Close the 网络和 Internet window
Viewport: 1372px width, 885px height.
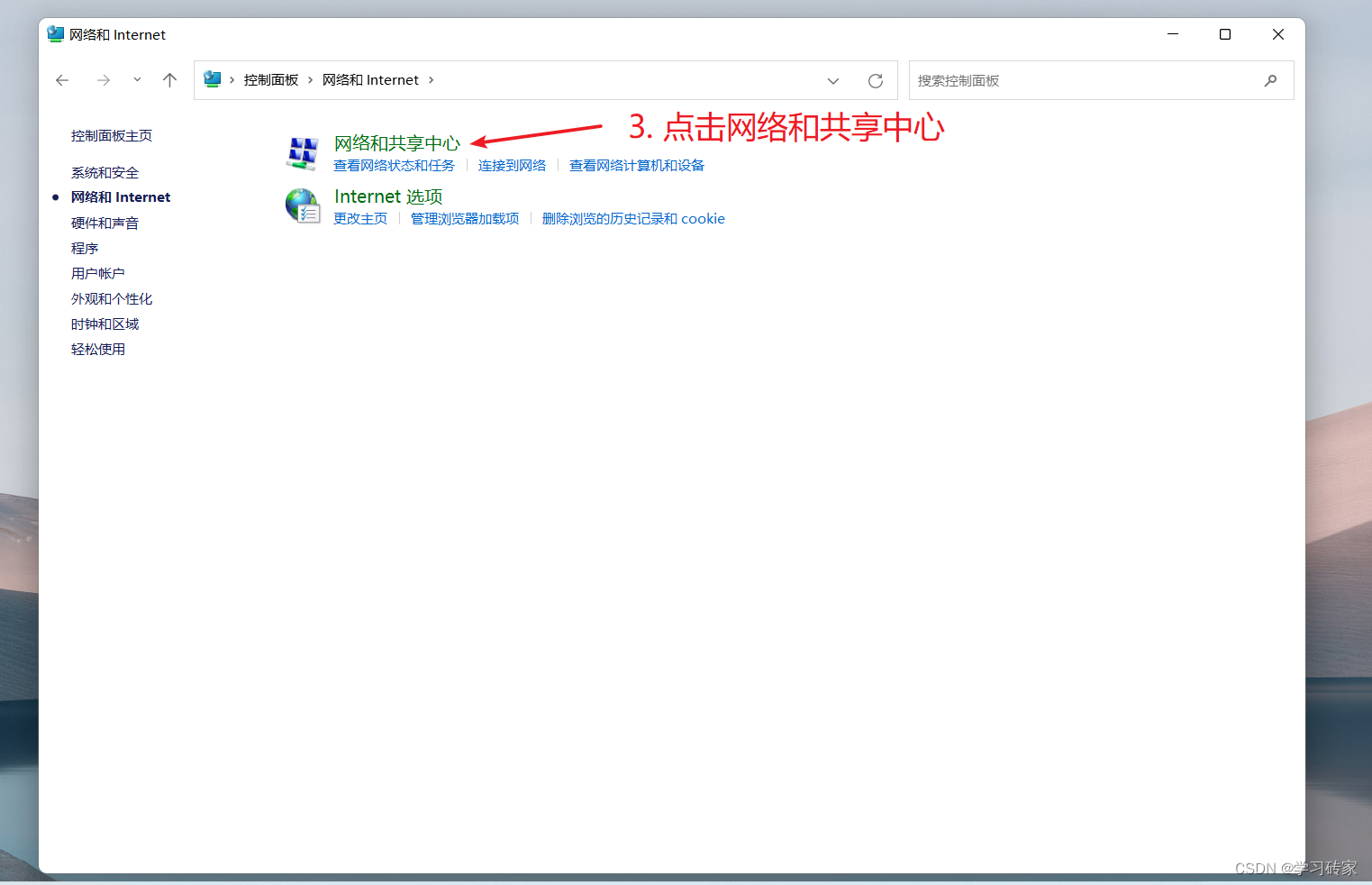click(1278, 34)
